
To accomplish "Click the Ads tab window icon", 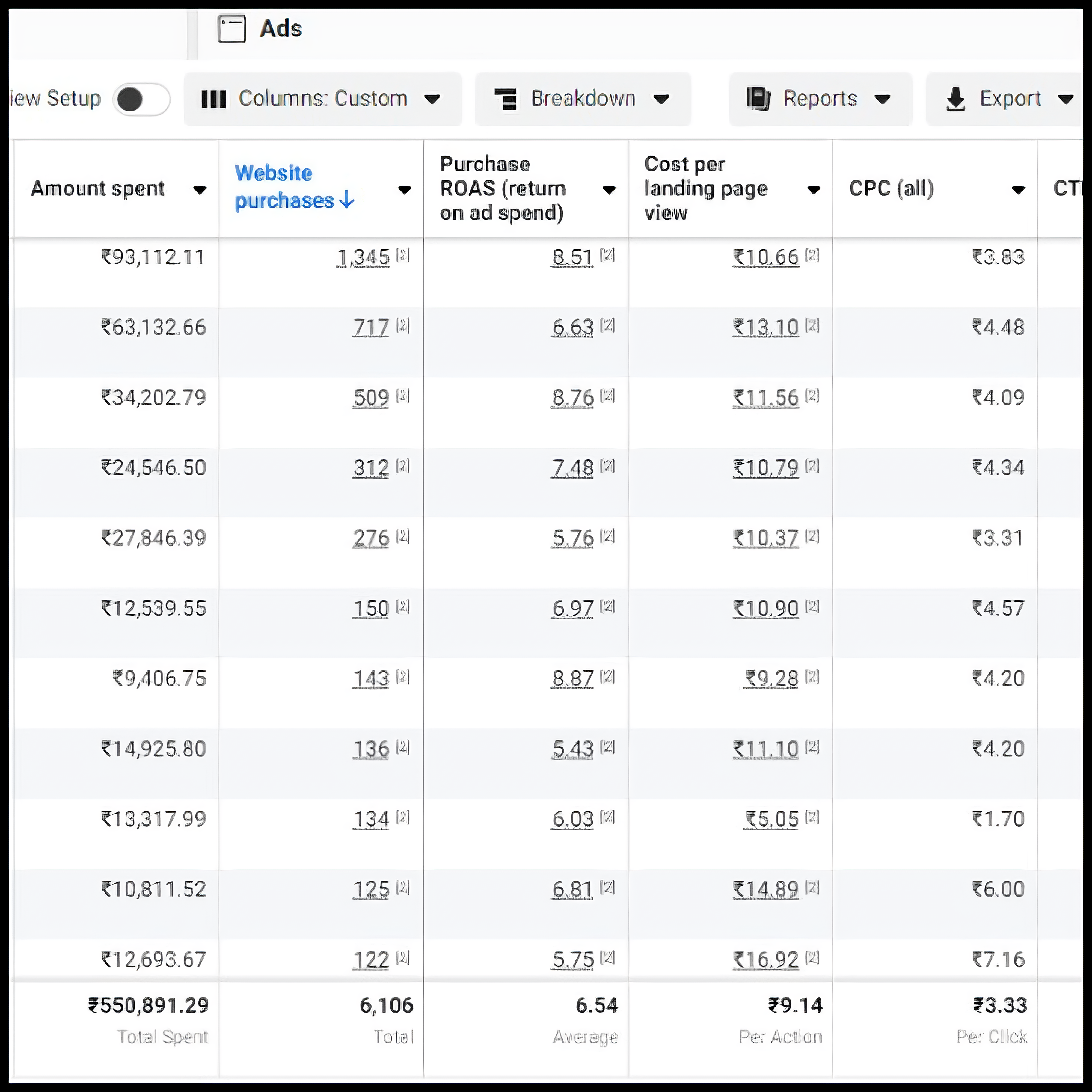I will [x=232, y=29].
